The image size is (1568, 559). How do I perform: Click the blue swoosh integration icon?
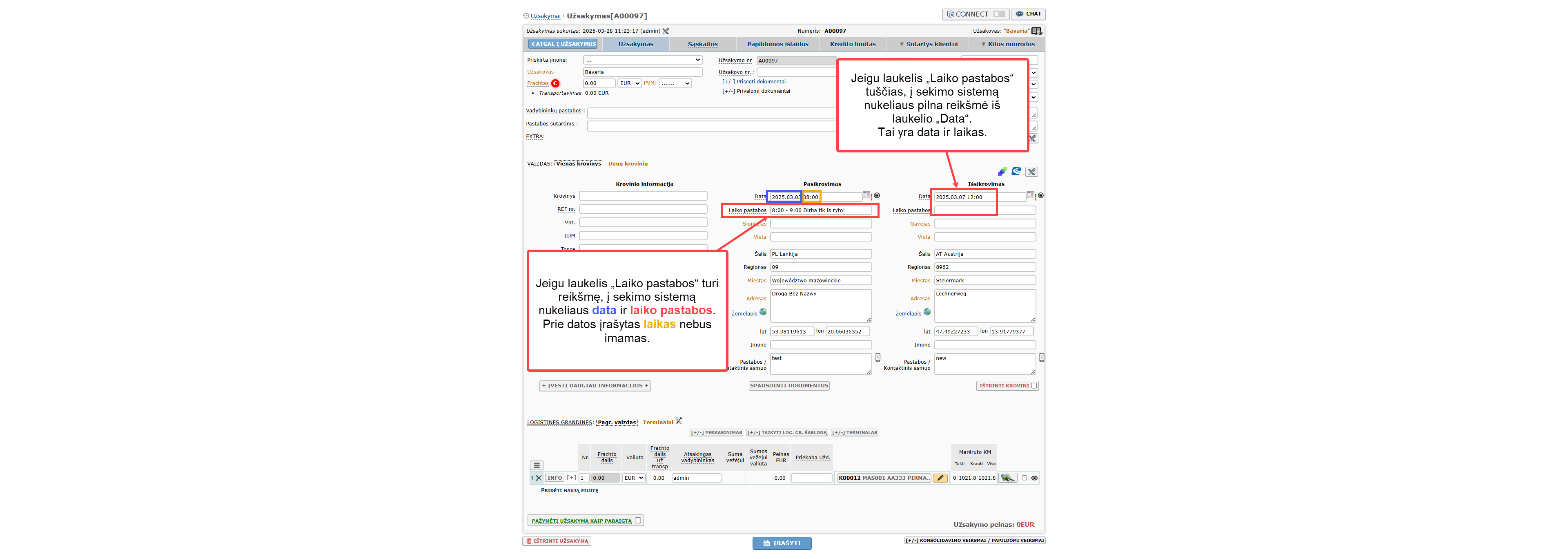point(1016,172)
